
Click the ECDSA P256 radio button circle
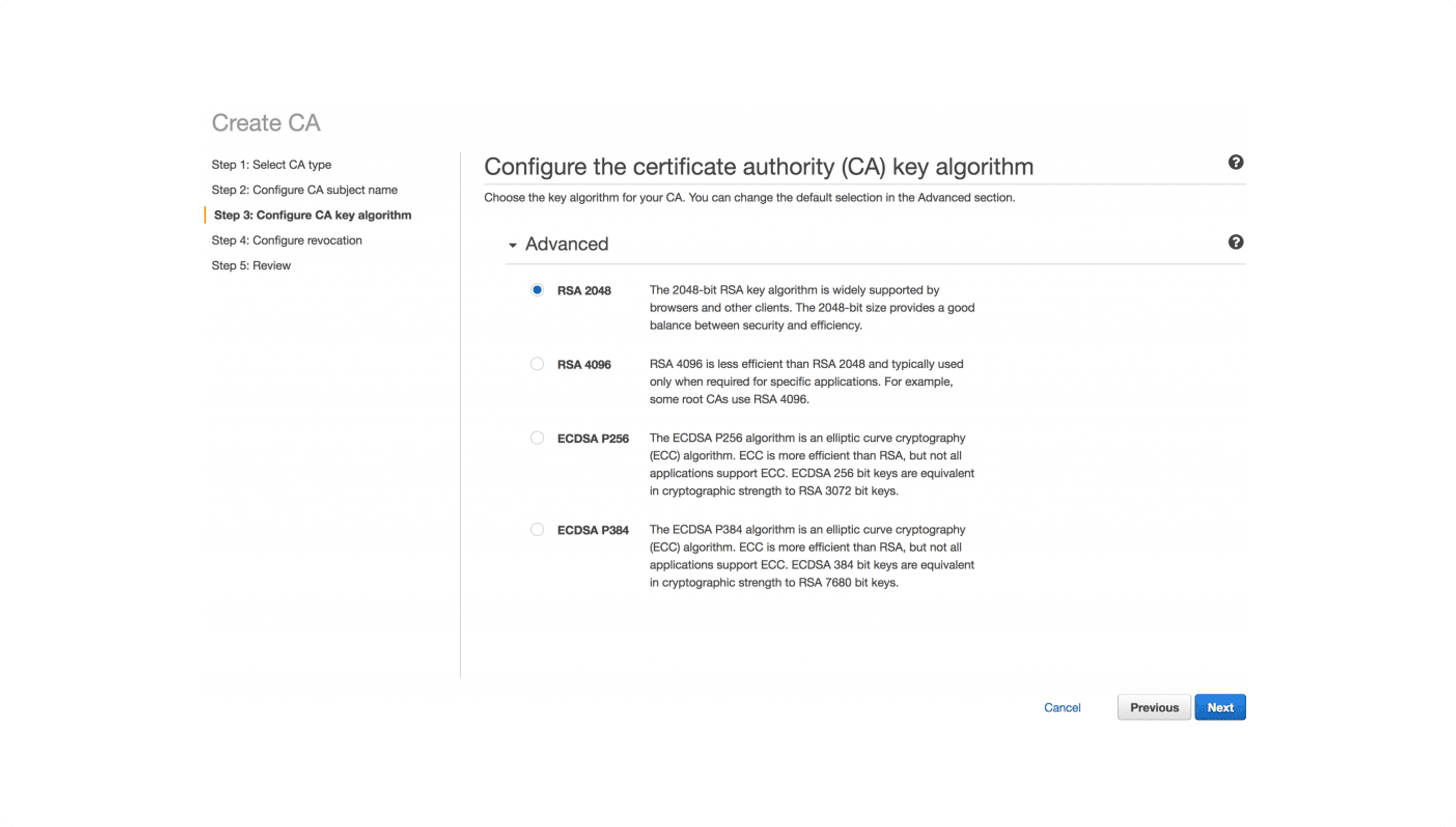pos(536,437)
